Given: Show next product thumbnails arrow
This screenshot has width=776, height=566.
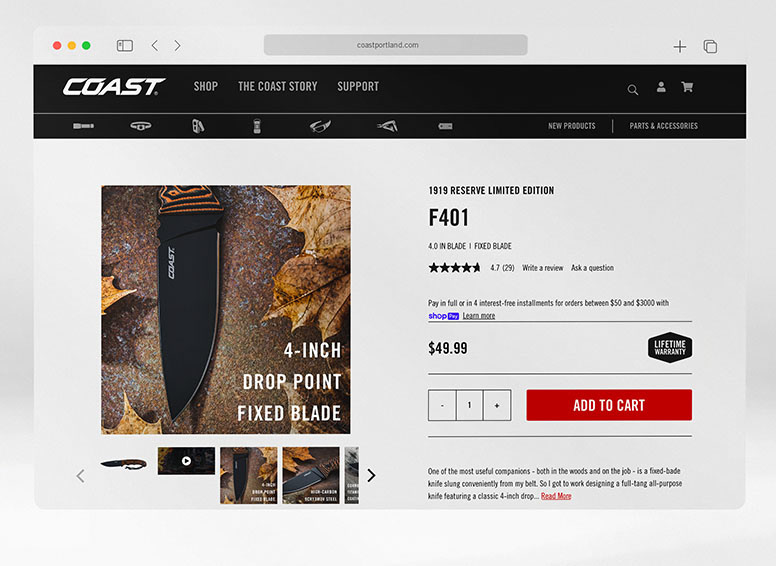Looking at the screenshot, I should (x=371, y=475).
